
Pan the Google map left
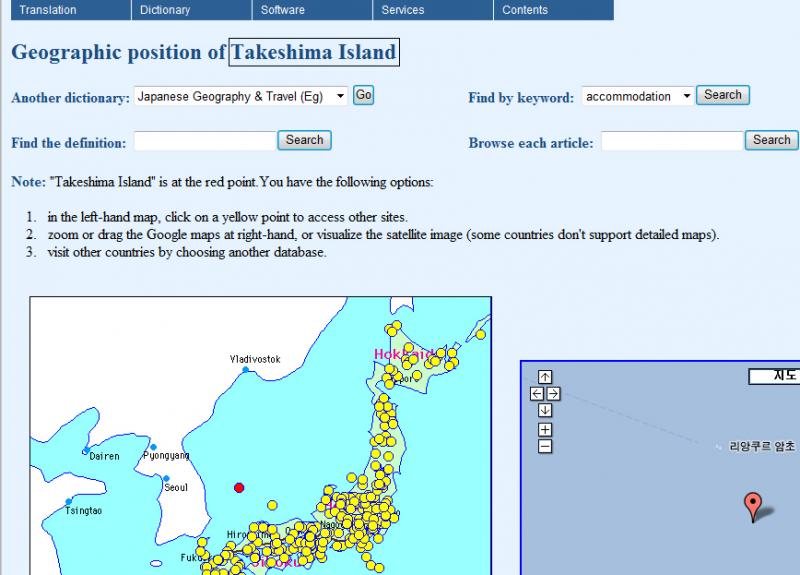tap(536, 394)
